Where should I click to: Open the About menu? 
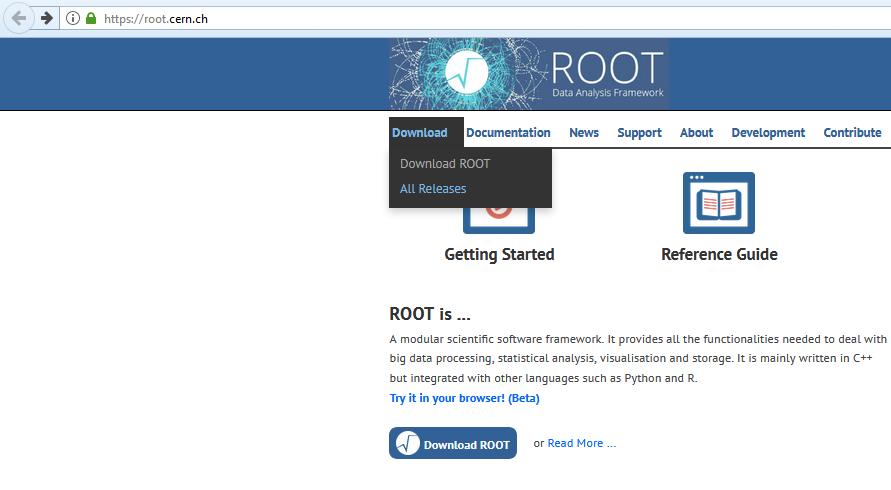[696, 132]
